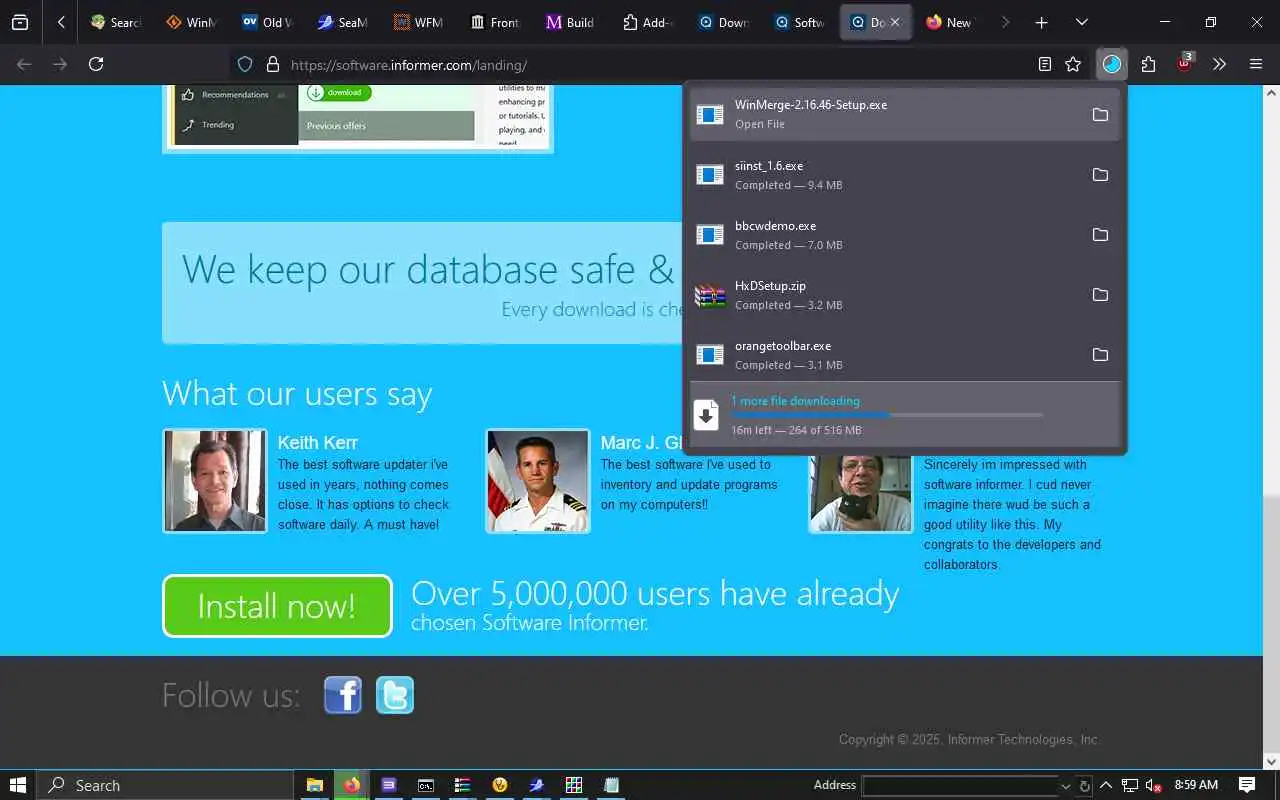Viewport: 1280px width, 800px height.
Task: Click the download progress bar
Action: click(886, 414)
